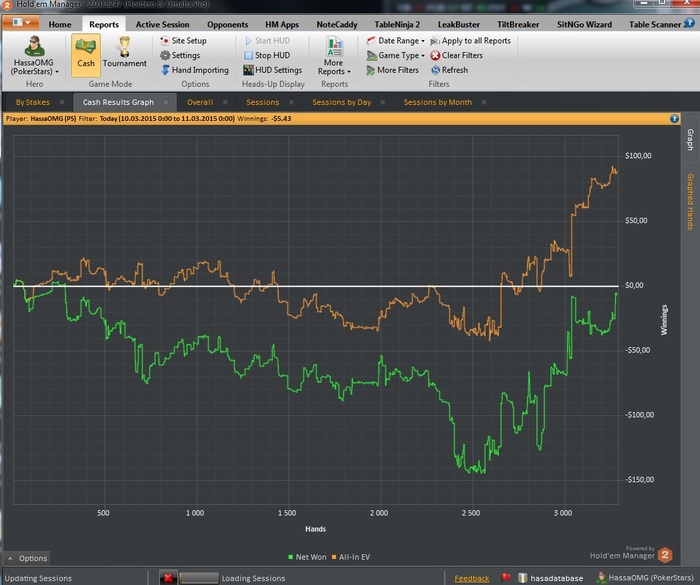Open the Game Type filter dropdown
The width and height of the screenshot is (700, 585).
[x=396, y=55]
